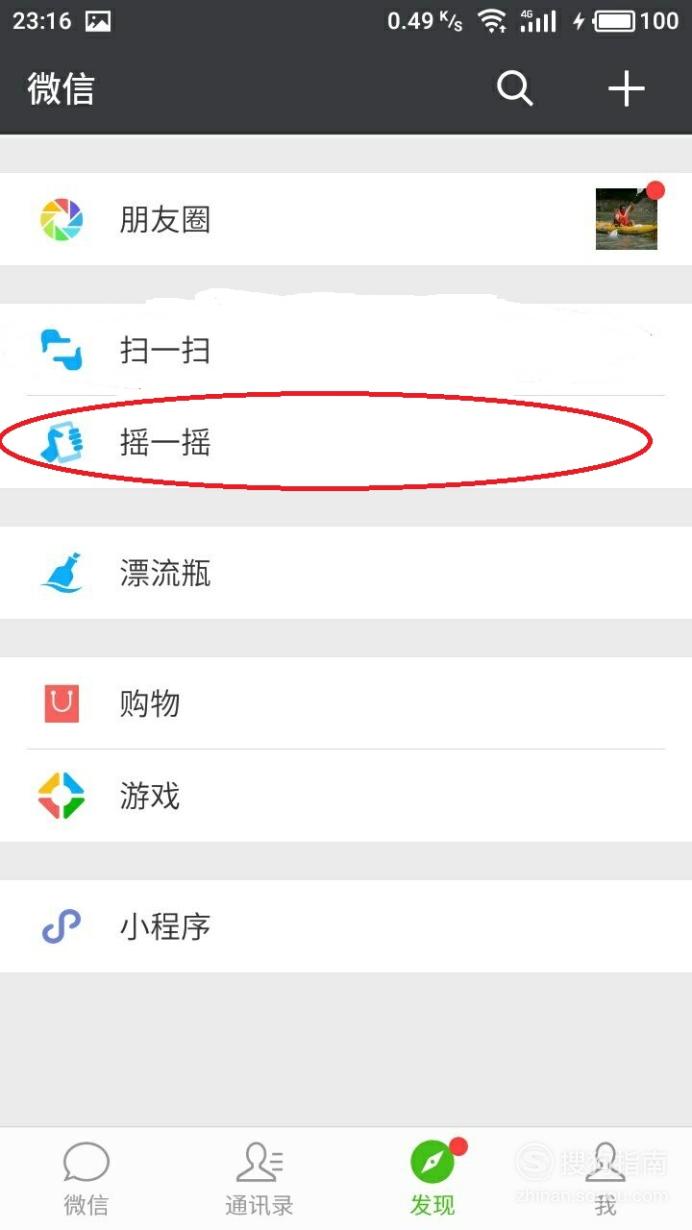Open the plus add menu

626,90
